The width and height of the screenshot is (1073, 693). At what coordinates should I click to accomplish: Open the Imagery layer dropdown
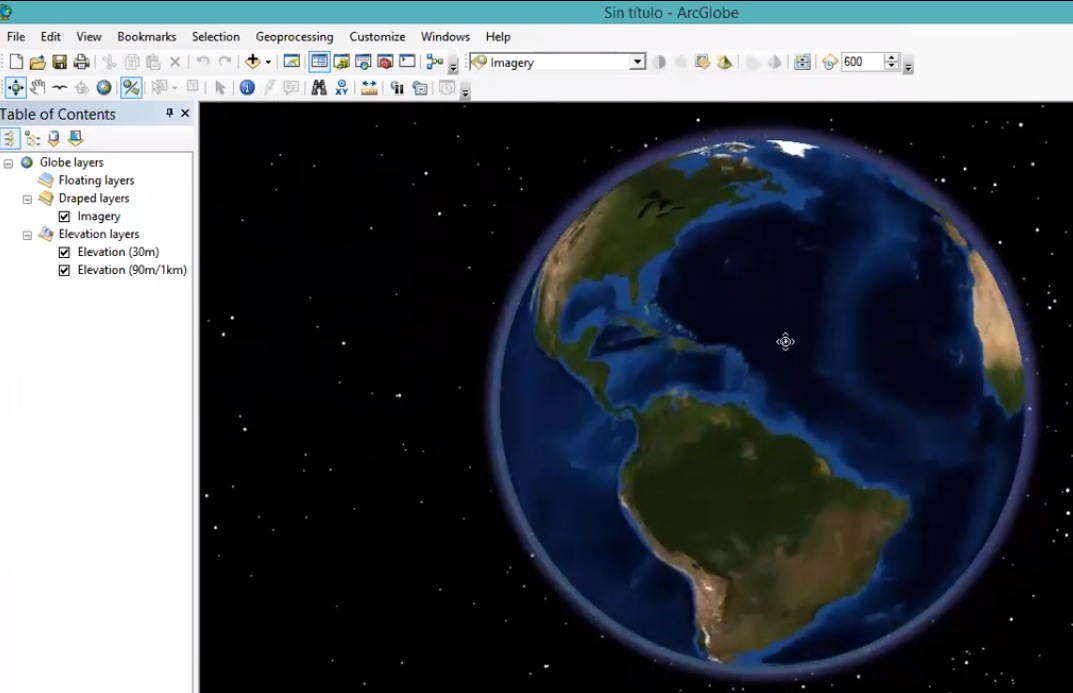637,62
